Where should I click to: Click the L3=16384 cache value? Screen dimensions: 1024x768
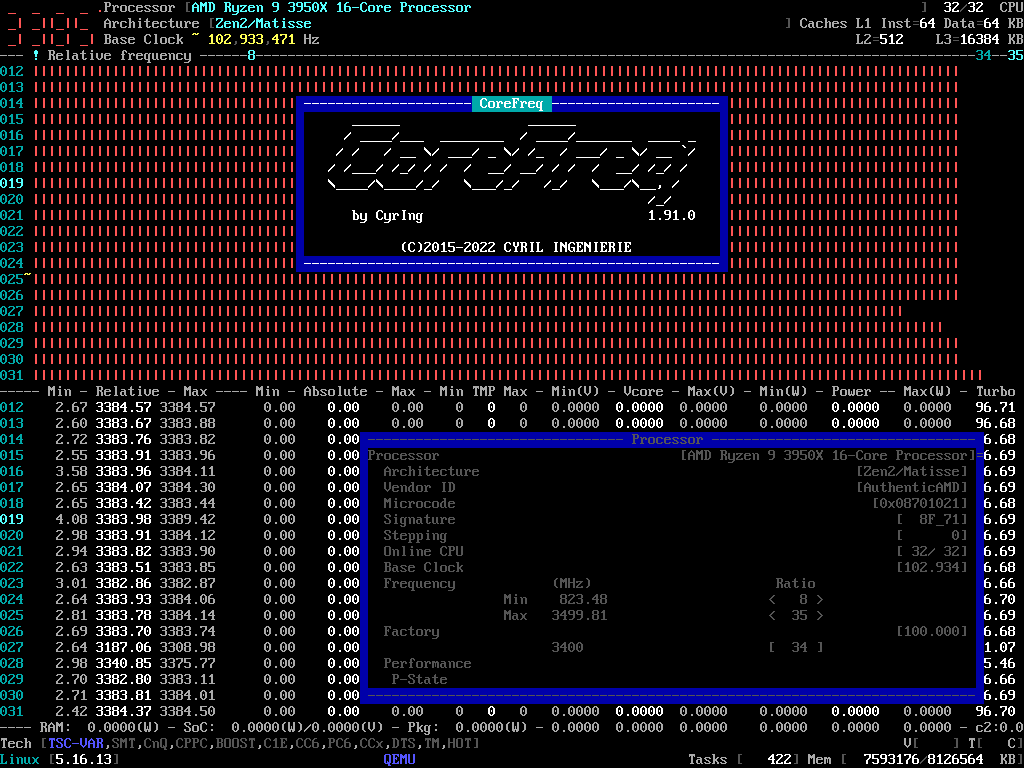968,40
